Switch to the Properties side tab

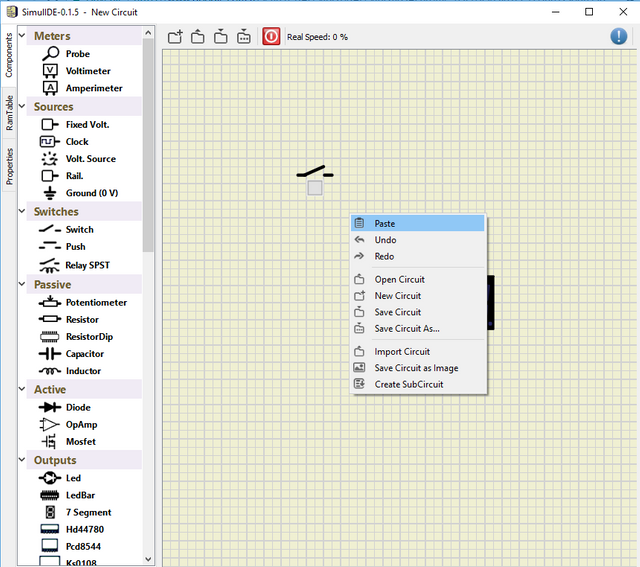pos(9,167)
